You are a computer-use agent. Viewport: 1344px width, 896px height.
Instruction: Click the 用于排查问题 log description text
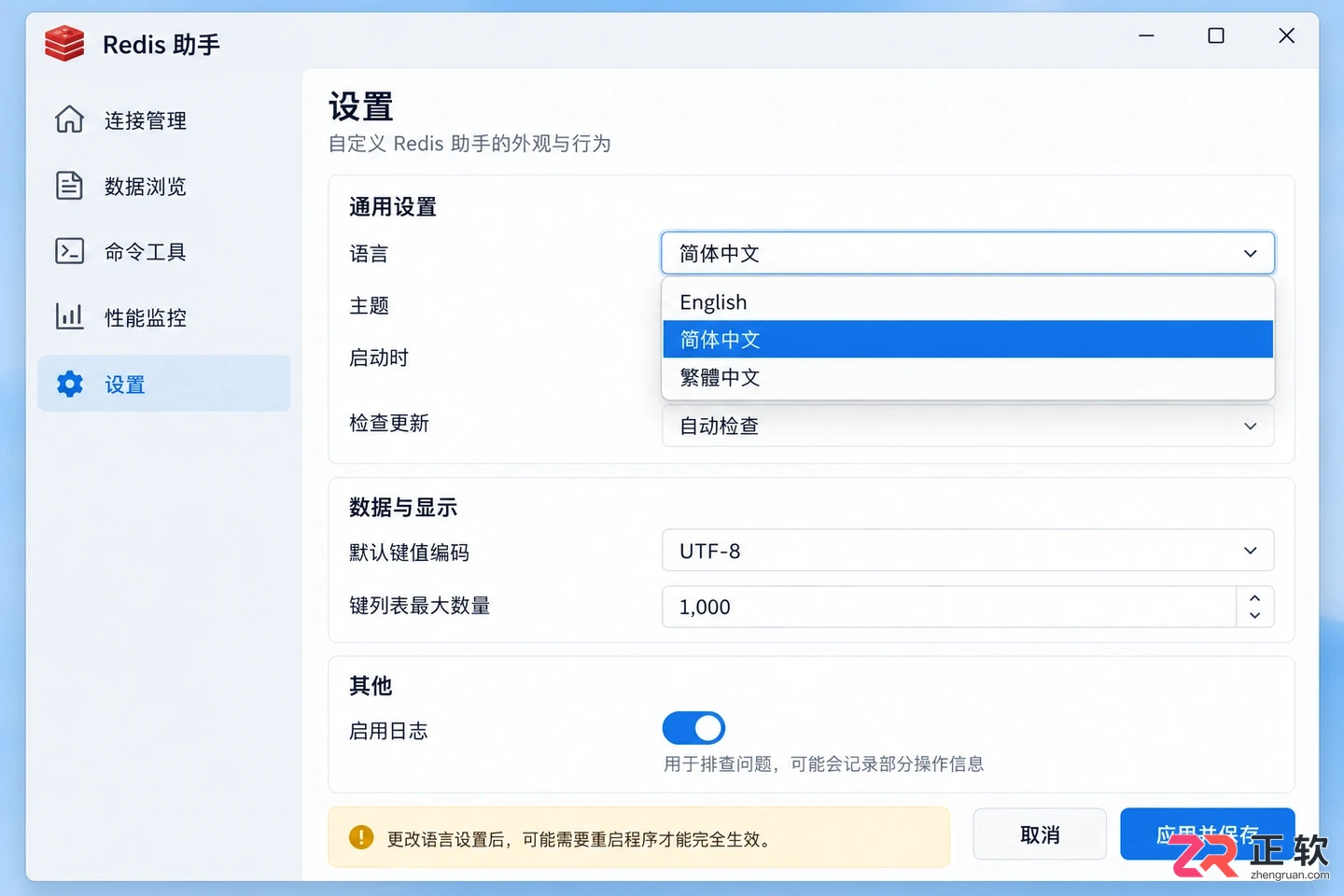(823, 764)
